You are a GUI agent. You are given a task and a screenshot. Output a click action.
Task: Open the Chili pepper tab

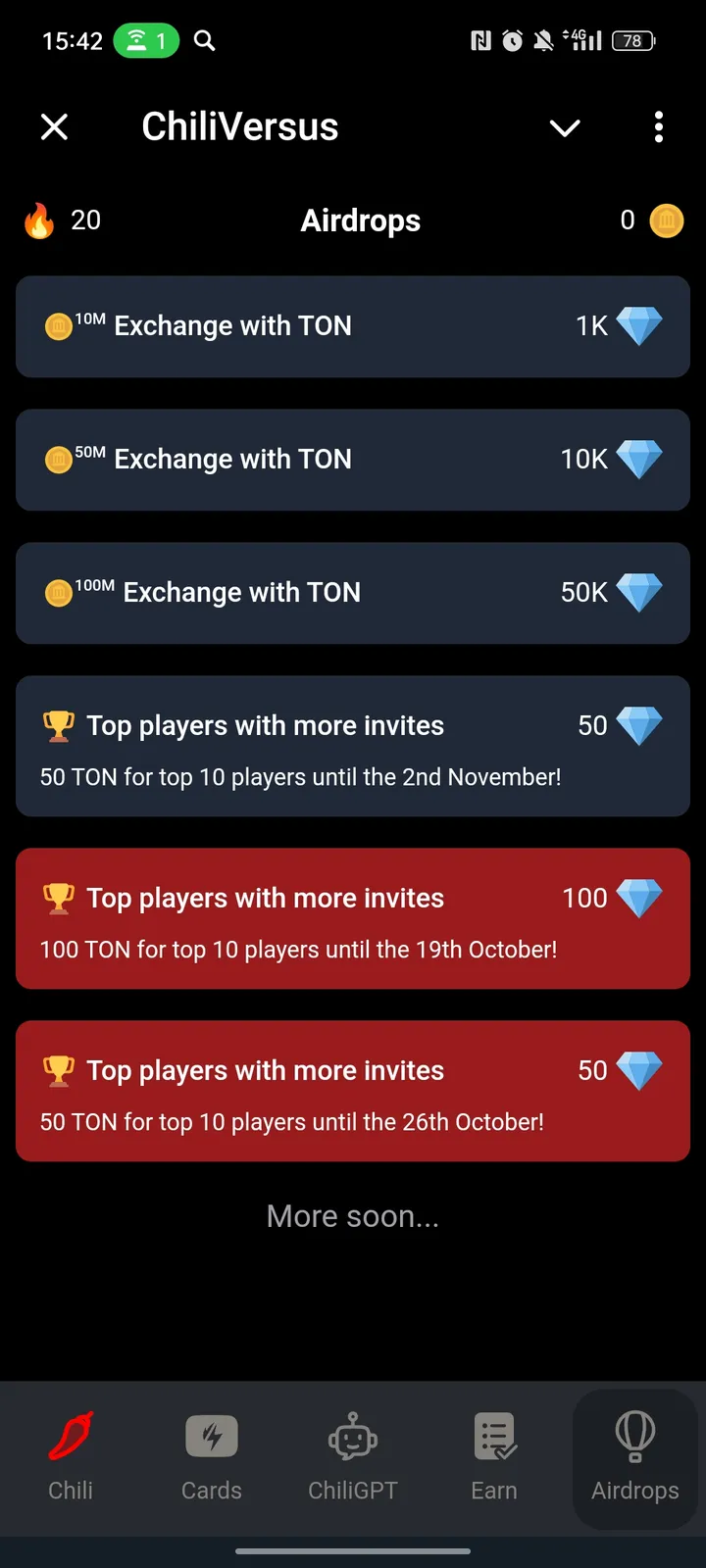(x=71, y=1456)
